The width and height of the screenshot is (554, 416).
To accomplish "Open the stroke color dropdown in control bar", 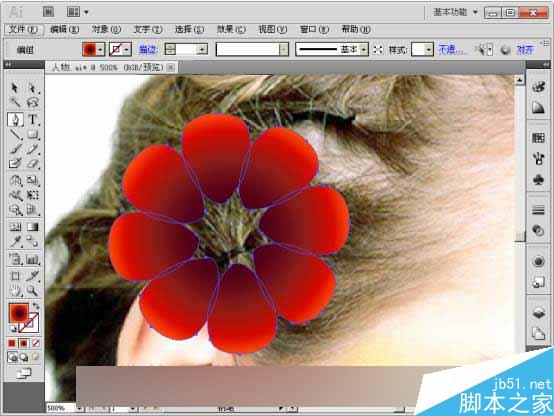I will click(x=126, y=49).
